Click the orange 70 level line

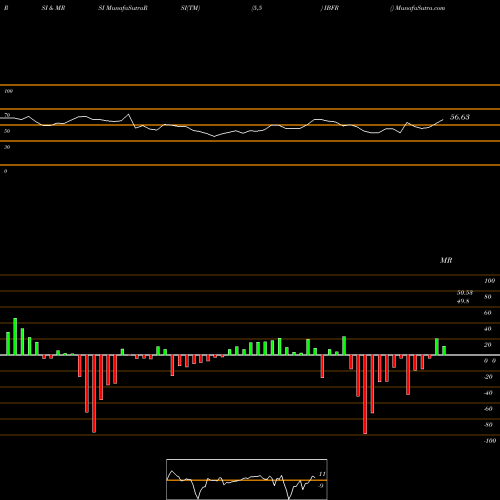(250, 109)
